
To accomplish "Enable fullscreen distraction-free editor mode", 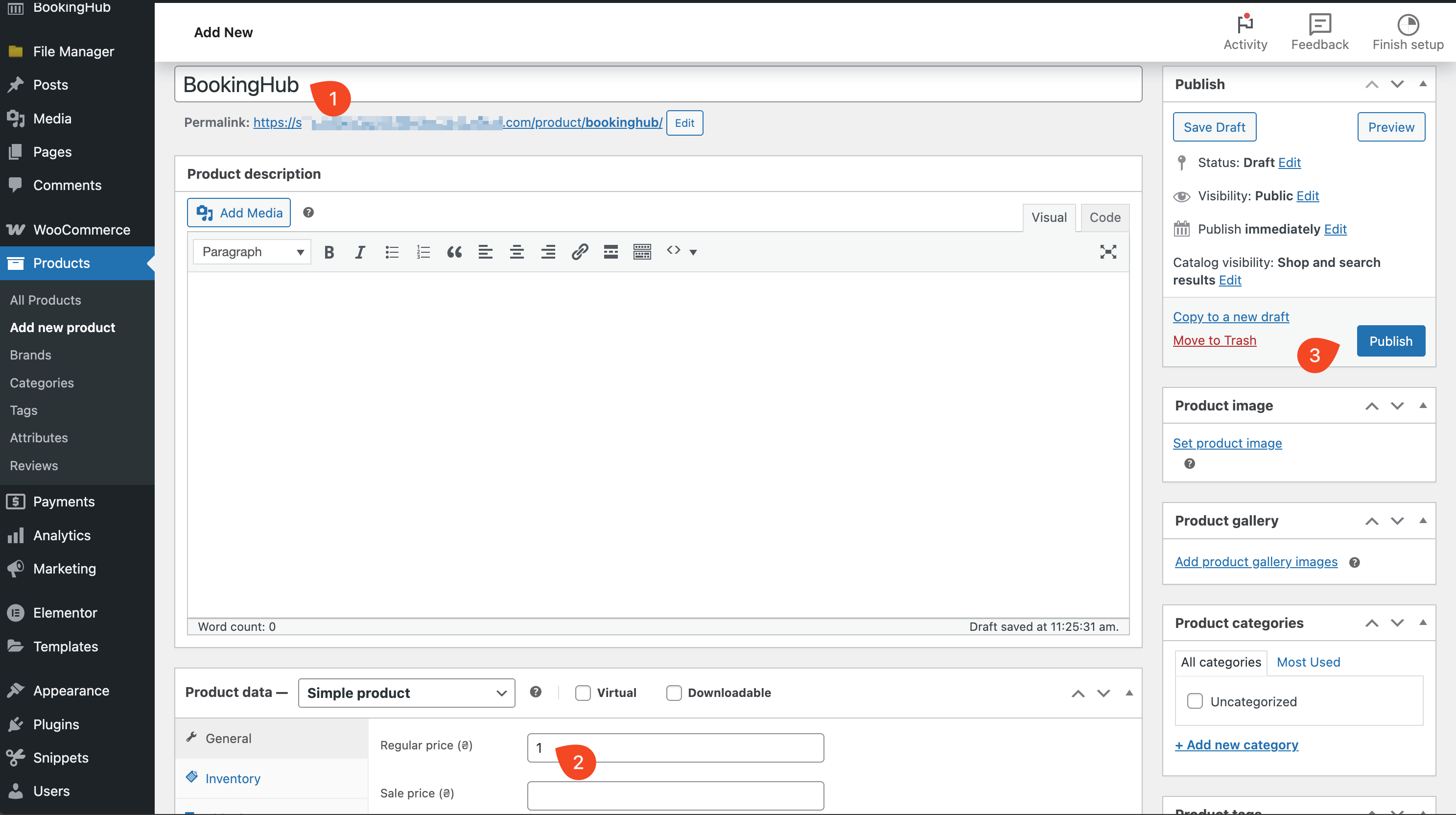I will click(1108, 252).
